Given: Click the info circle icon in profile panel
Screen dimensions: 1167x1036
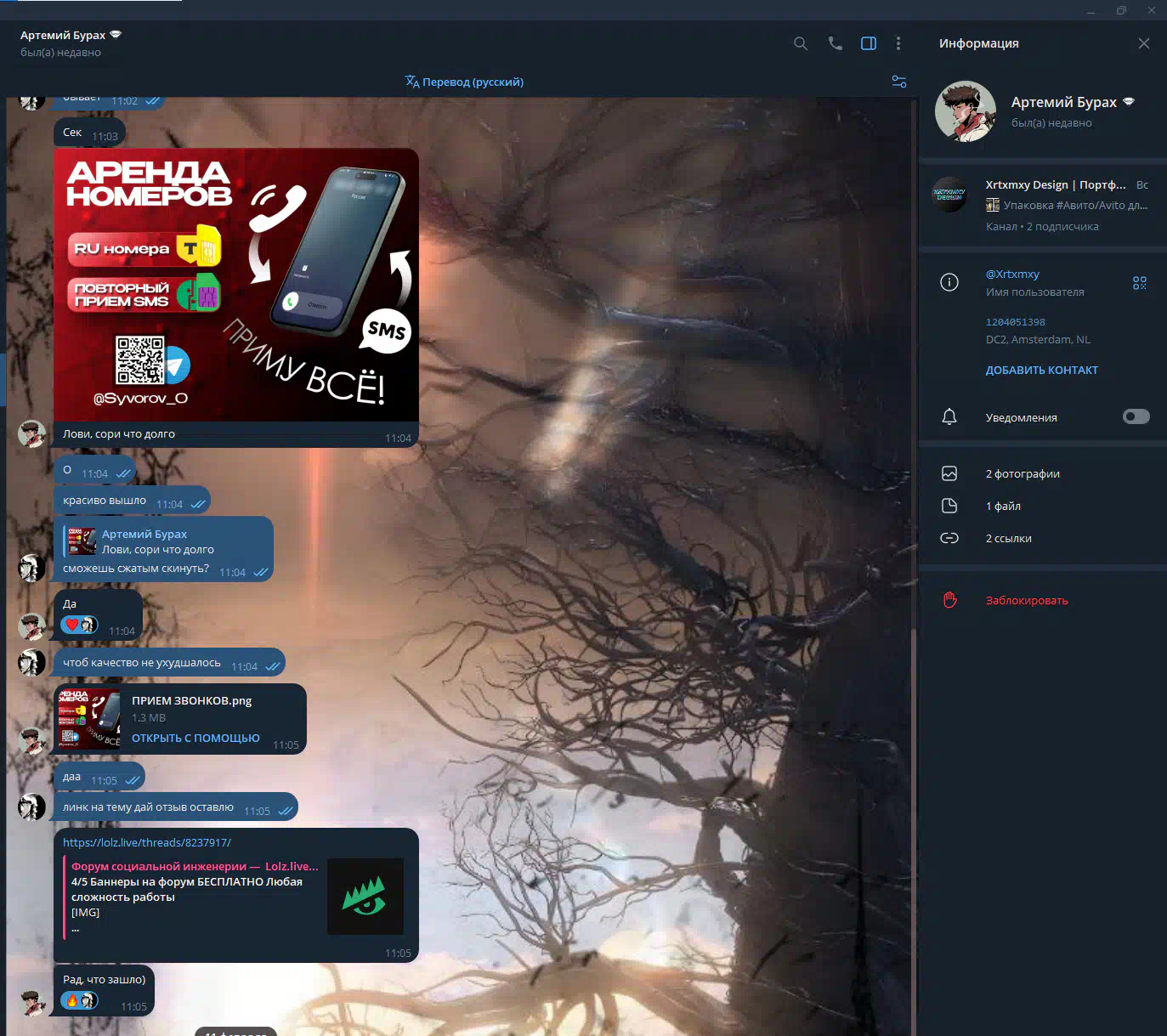Looking at the screenshot, I should point(949,282).
